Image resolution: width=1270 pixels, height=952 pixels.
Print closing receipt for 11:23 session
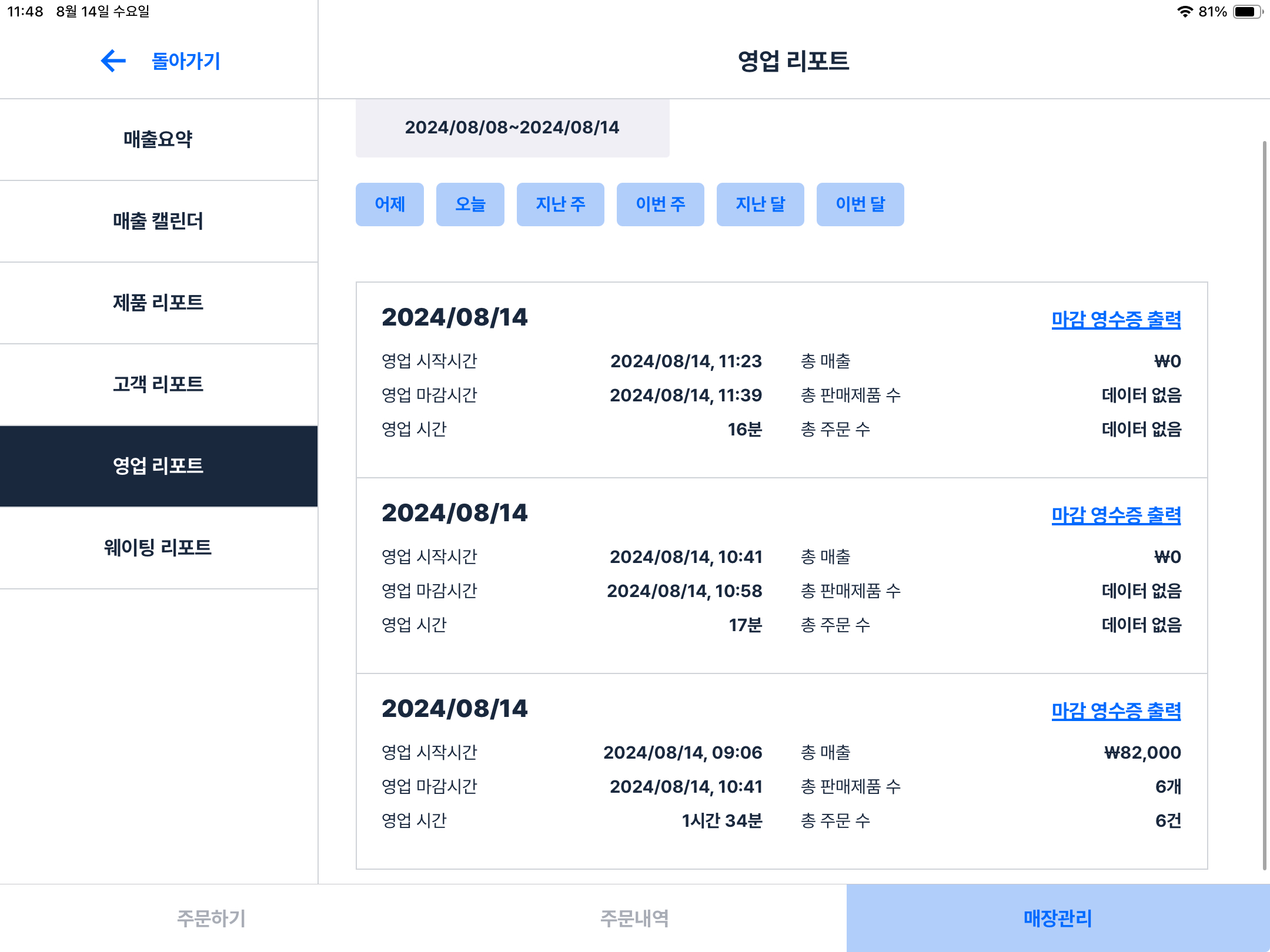coord(1115,320)
